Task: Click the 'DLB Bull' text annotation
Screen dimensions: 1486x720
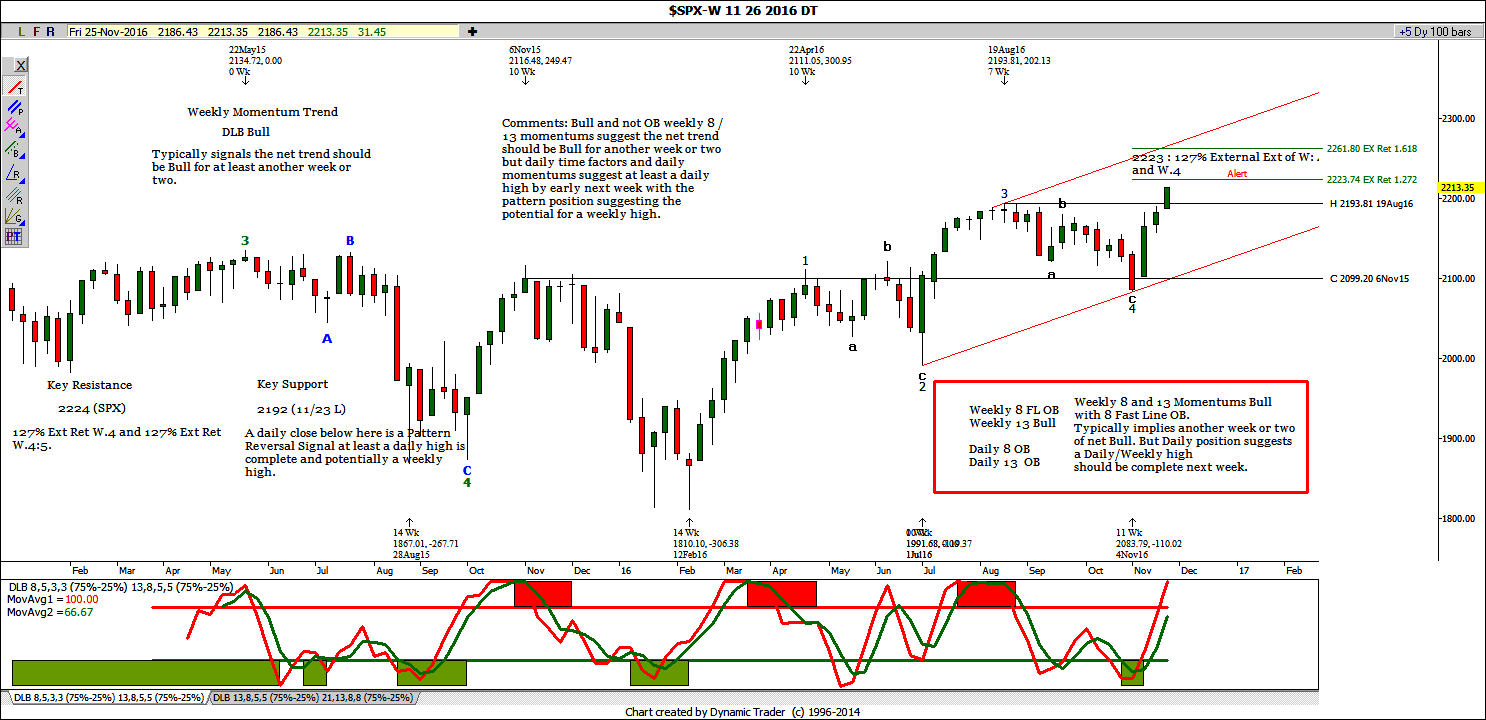Action: click(x=246, y=132)
